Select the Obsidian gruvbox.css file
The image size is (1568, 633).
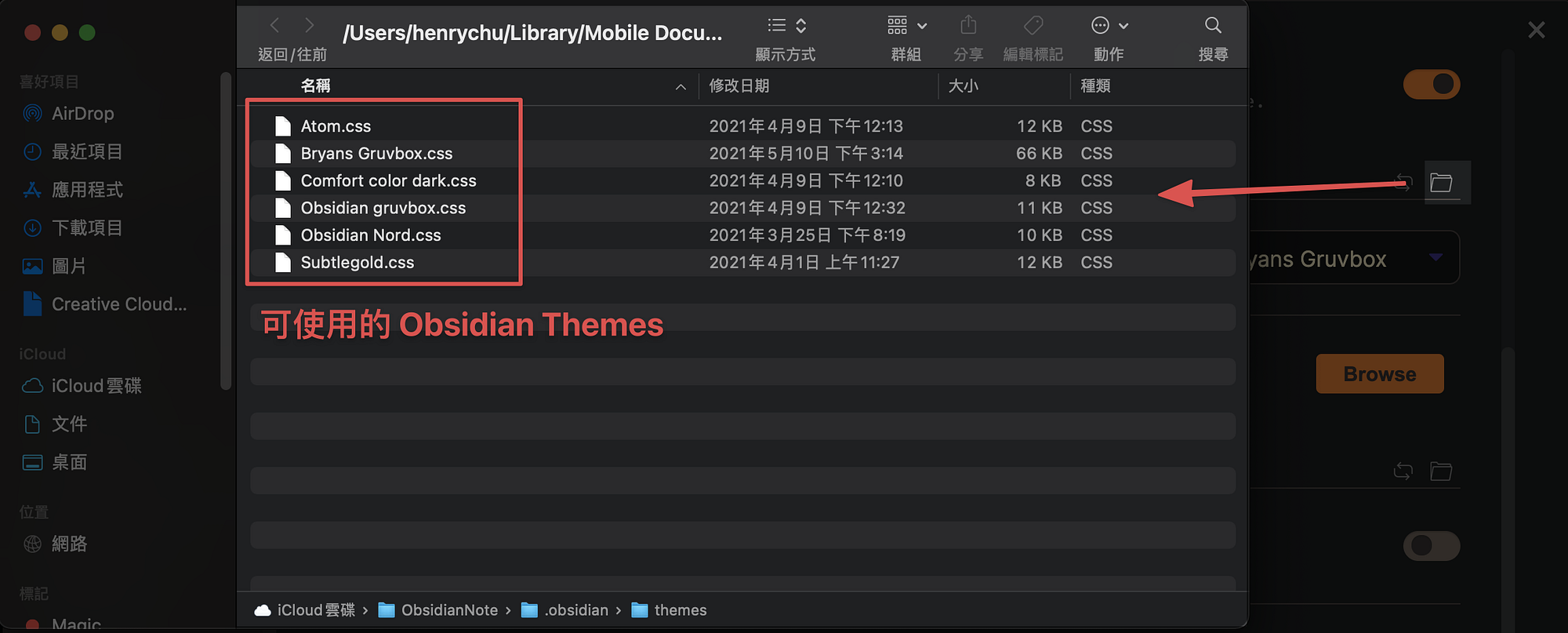(384, 208)
